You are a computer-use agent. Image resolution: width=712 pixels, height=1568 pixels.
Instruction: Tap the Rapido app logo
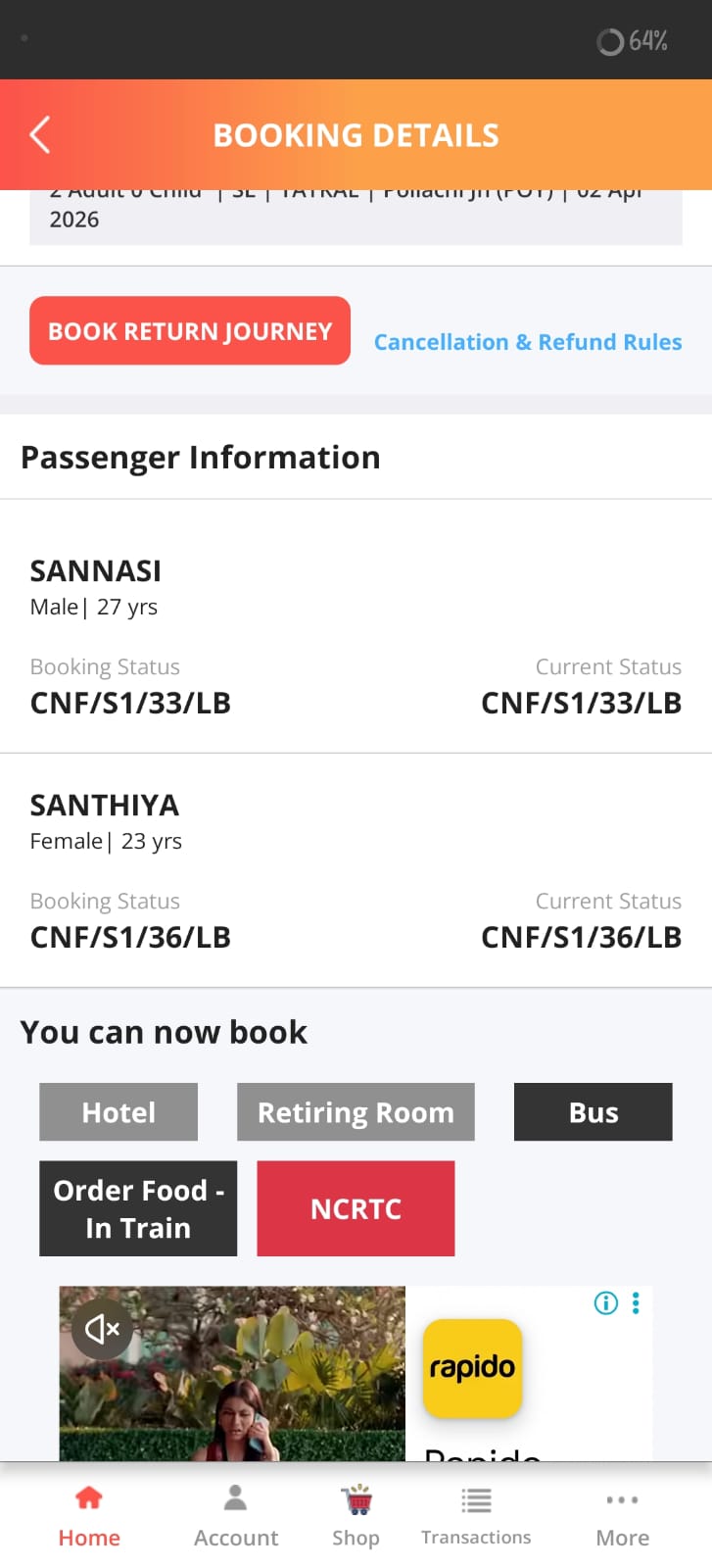click(472, 1368)
